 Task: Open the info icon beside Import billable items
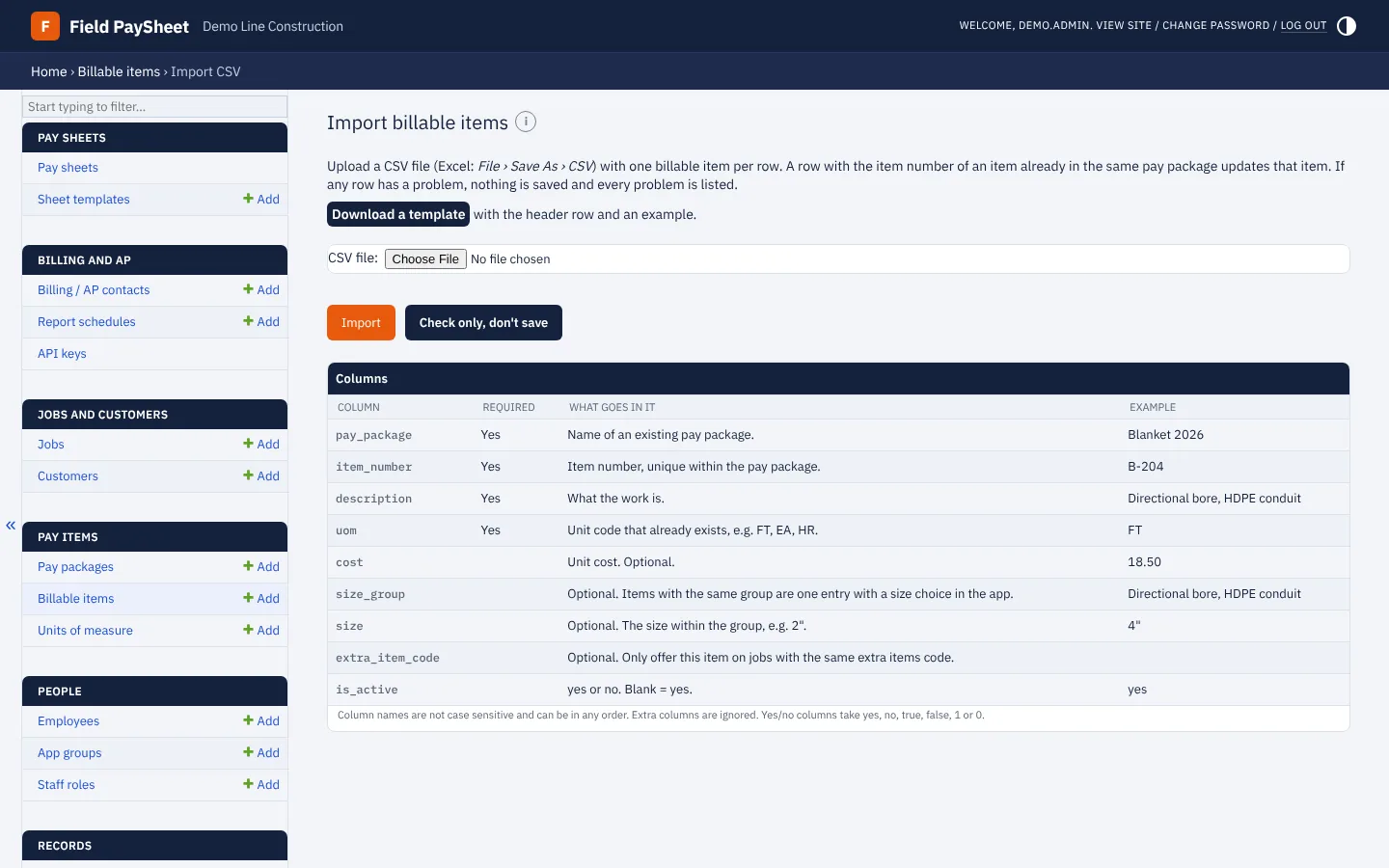point(526,122)
